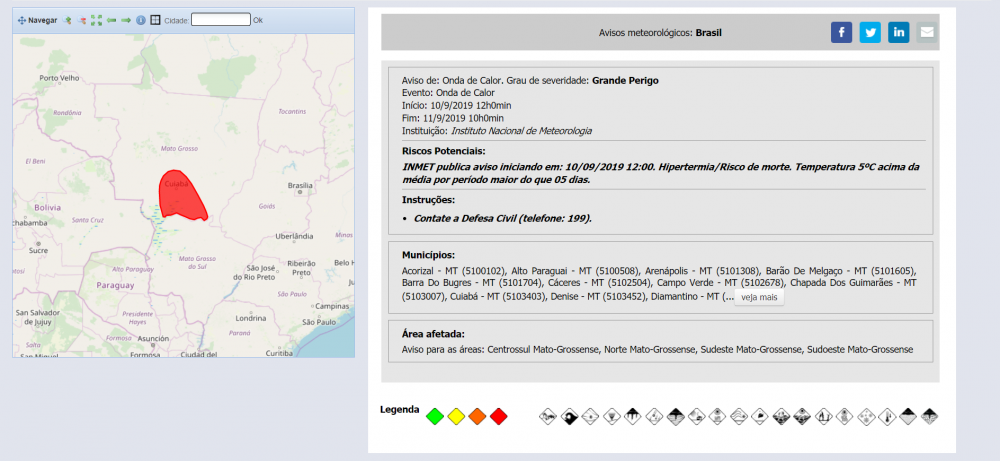1000x461 pixels.
Task: Click the green full-extent arrows icon
Action: pos(96,20)
